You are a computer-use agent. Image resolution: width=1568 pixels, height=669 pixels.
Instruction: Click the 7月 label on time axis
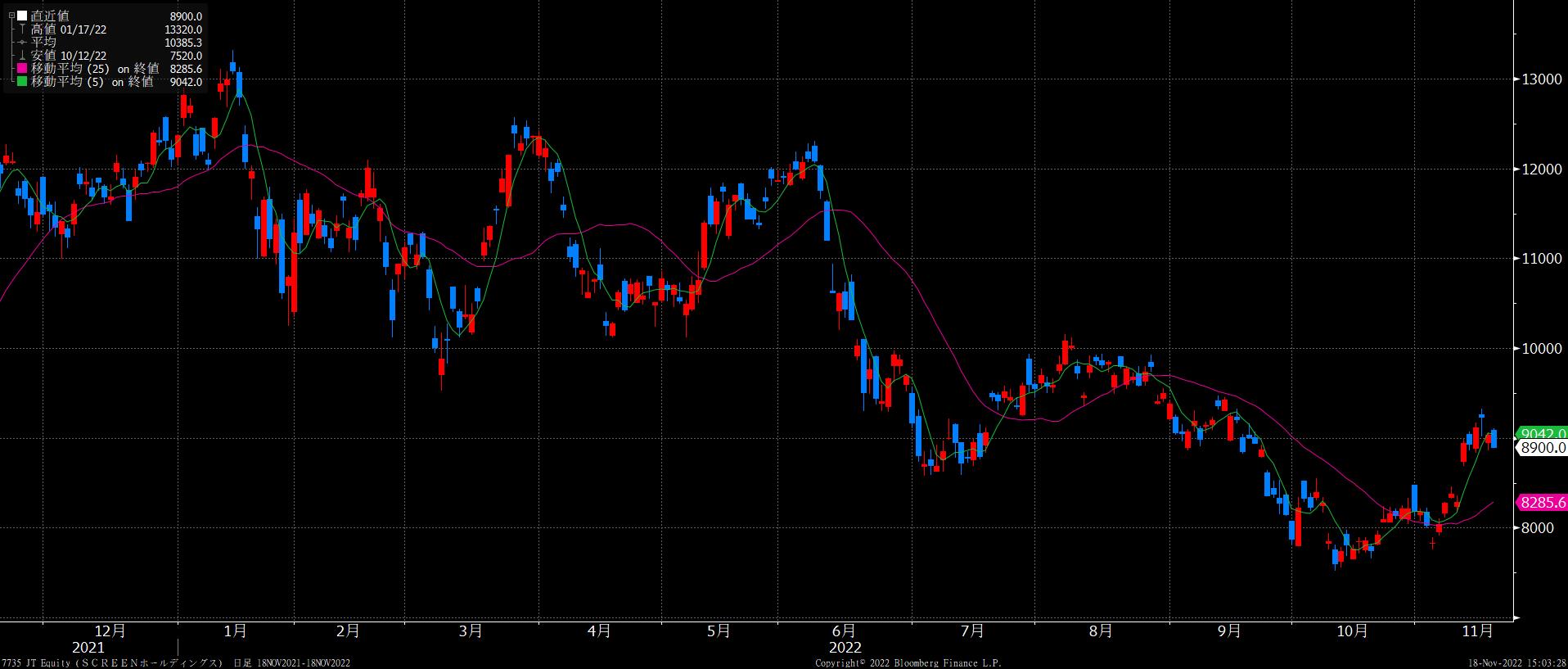pos(972,631)
